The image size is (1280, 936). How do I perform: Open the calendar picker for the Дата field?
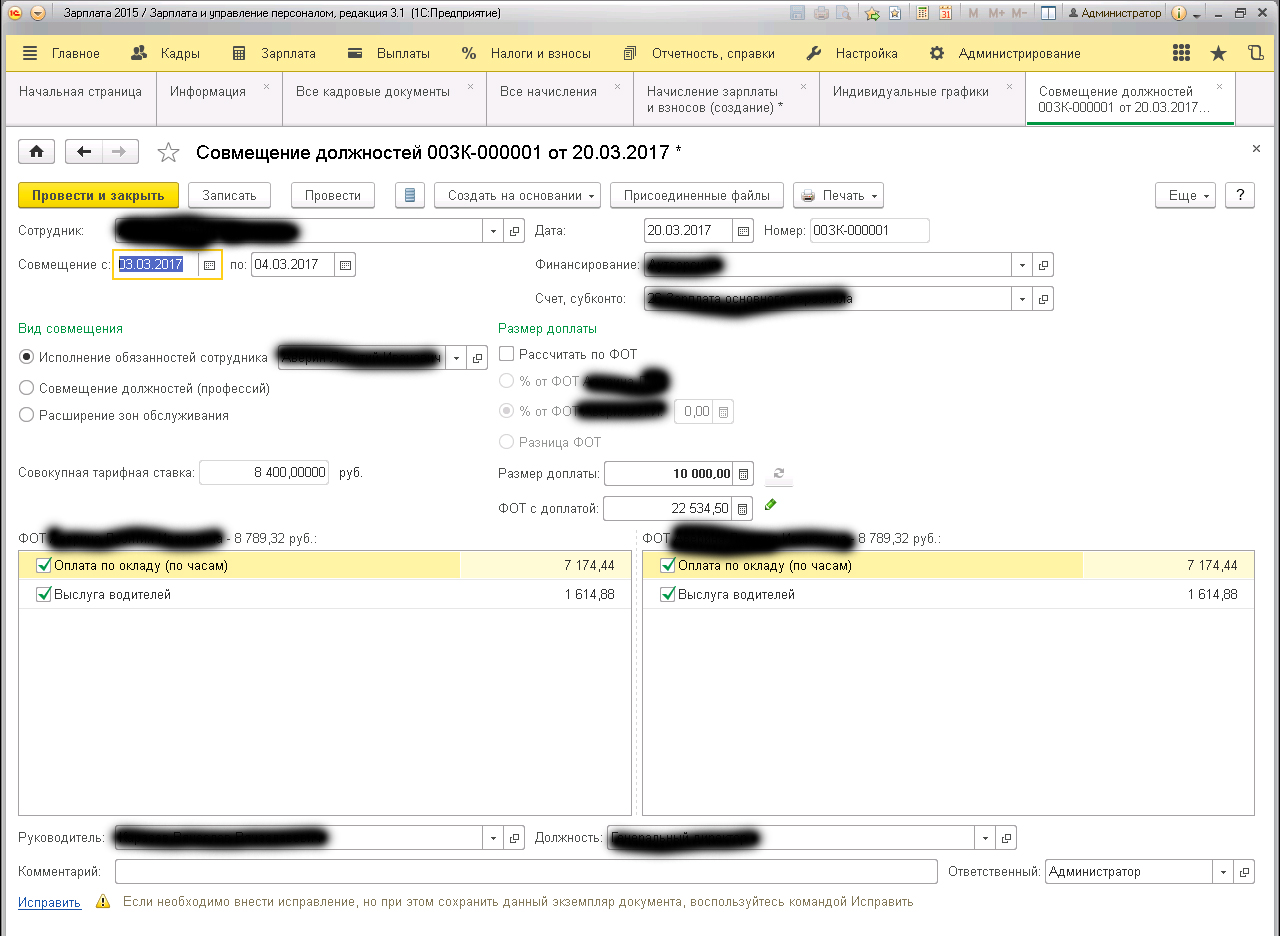743,231
